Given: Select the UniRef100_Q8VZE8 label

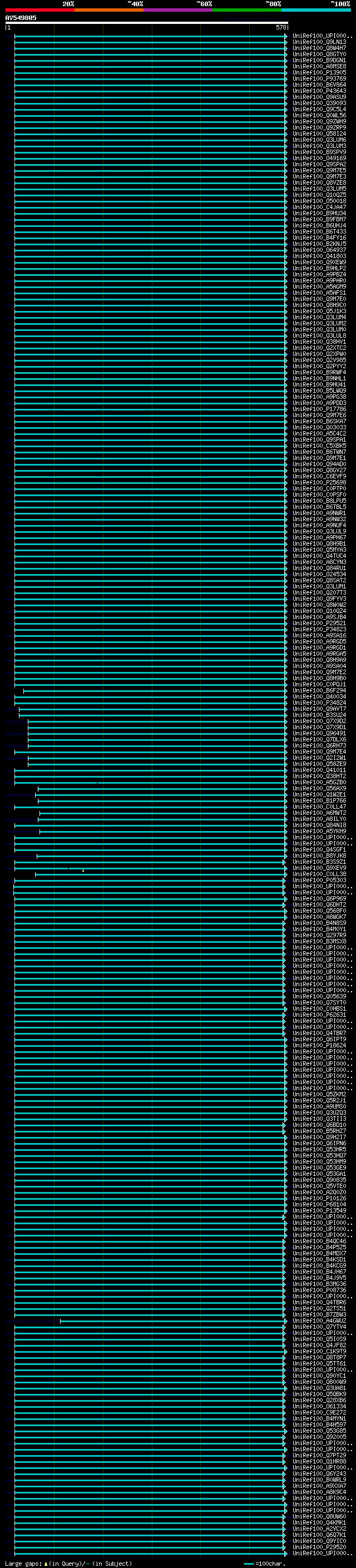Looking at the screenshot, I should coord(319,182).
